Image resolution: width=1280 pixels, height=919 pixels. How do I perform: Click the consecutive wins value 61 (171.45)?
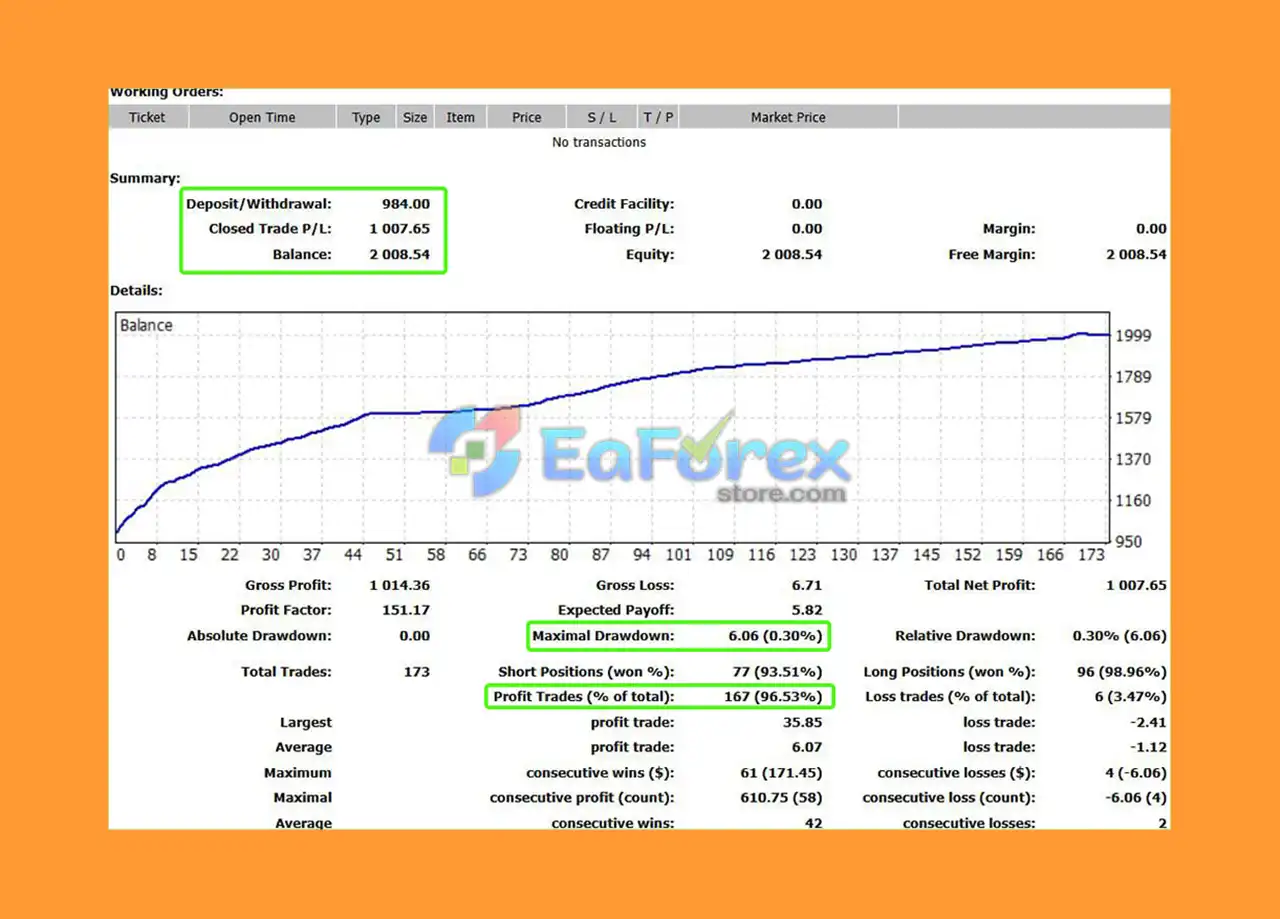tap(780, 773)
